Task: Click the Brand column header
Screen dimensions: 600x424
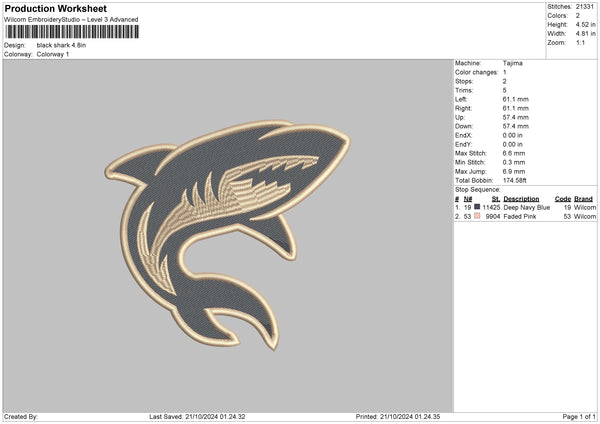Action: pyautogui.click(x=584, y=198)
